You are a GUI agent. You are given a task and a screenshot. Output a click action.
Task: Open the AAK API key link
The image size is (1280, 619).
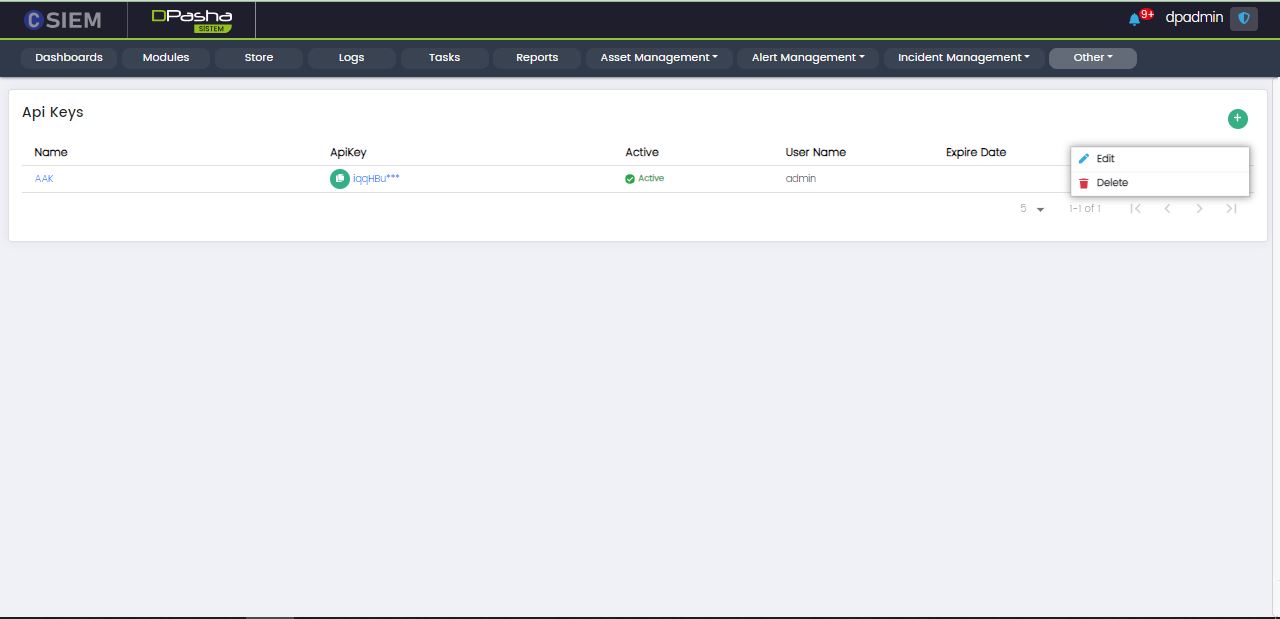44,179
